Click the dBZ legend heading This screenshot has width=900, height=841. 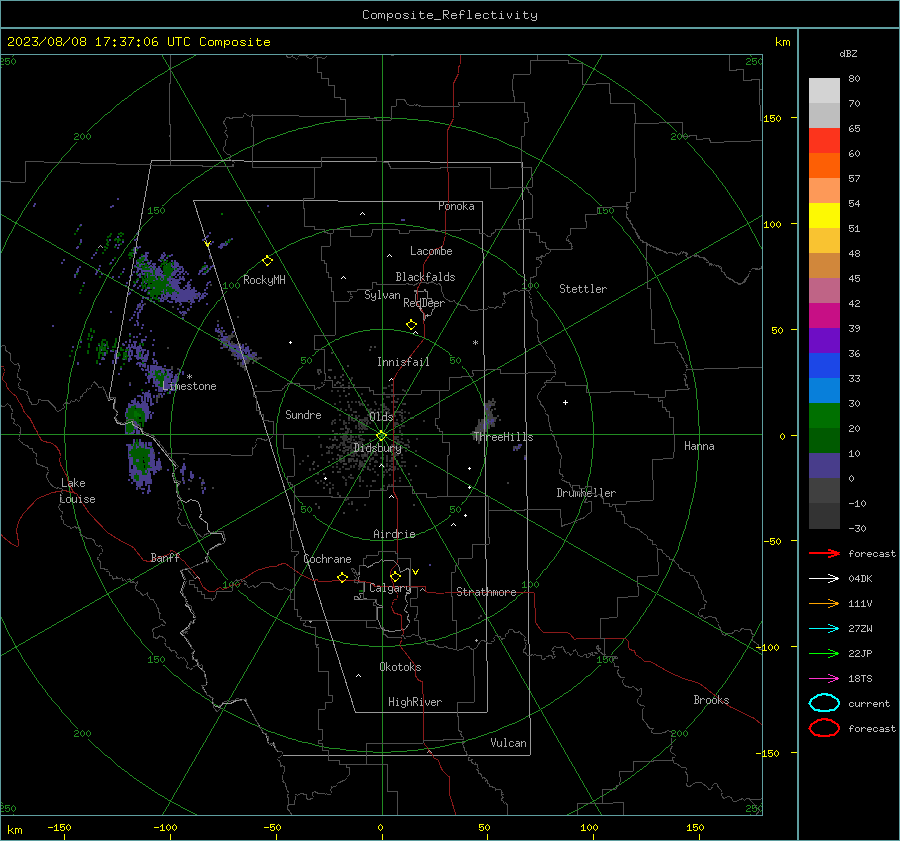[848, 53]
